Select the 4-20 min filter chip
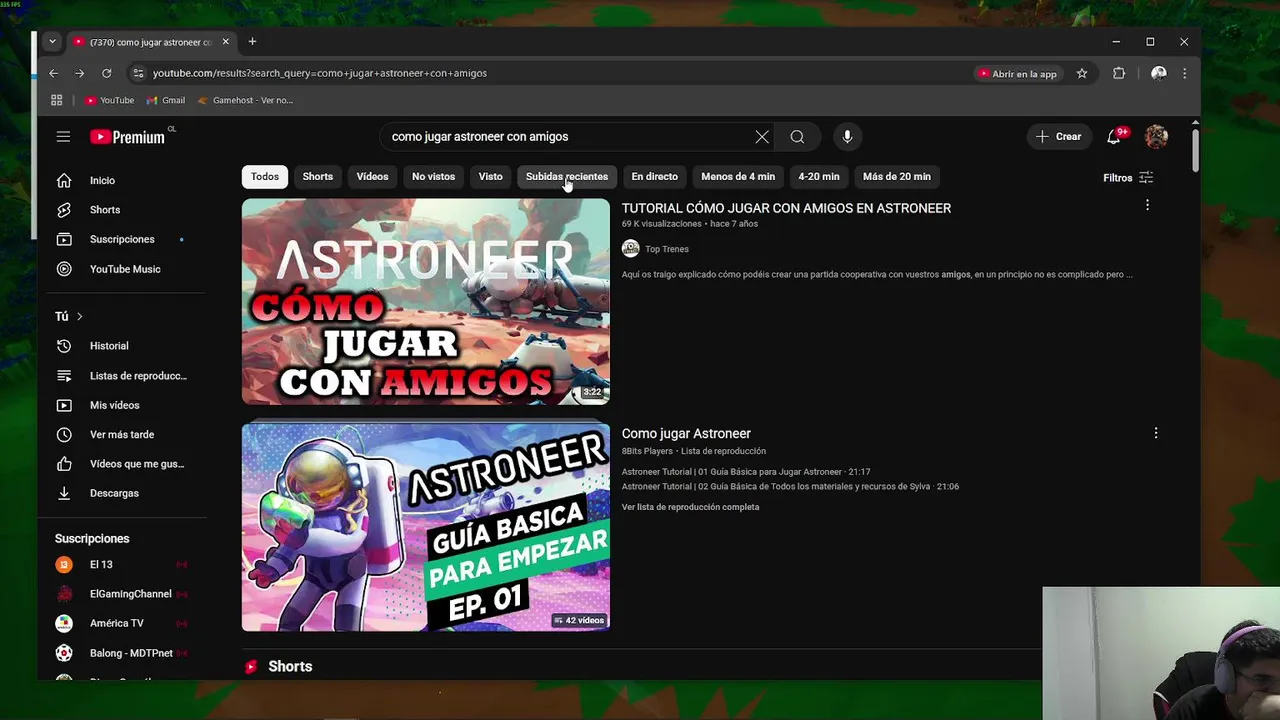This screenshot has width=1280, height=720. coord(819,177)
